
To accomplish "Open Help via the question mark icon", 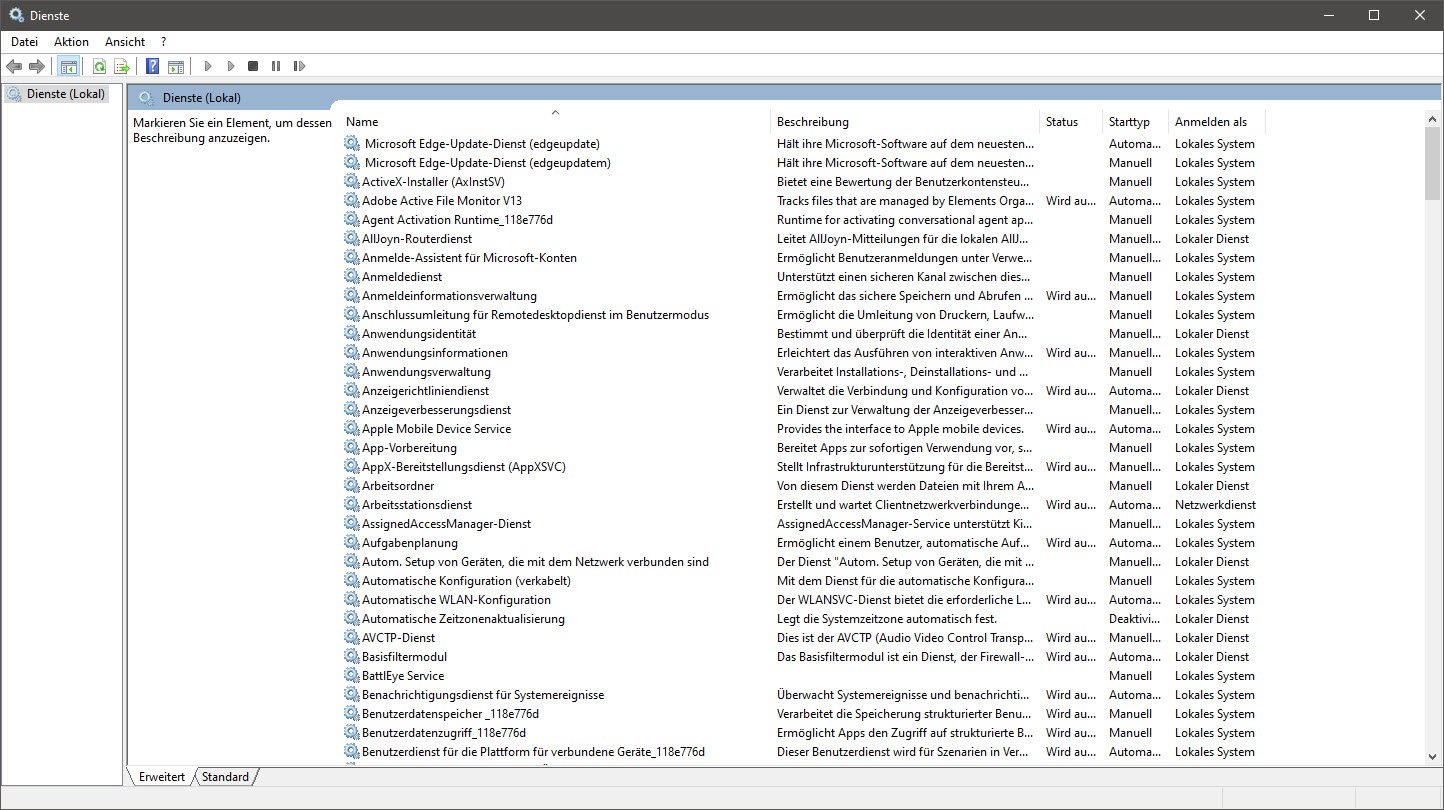I will click(152, 66).
